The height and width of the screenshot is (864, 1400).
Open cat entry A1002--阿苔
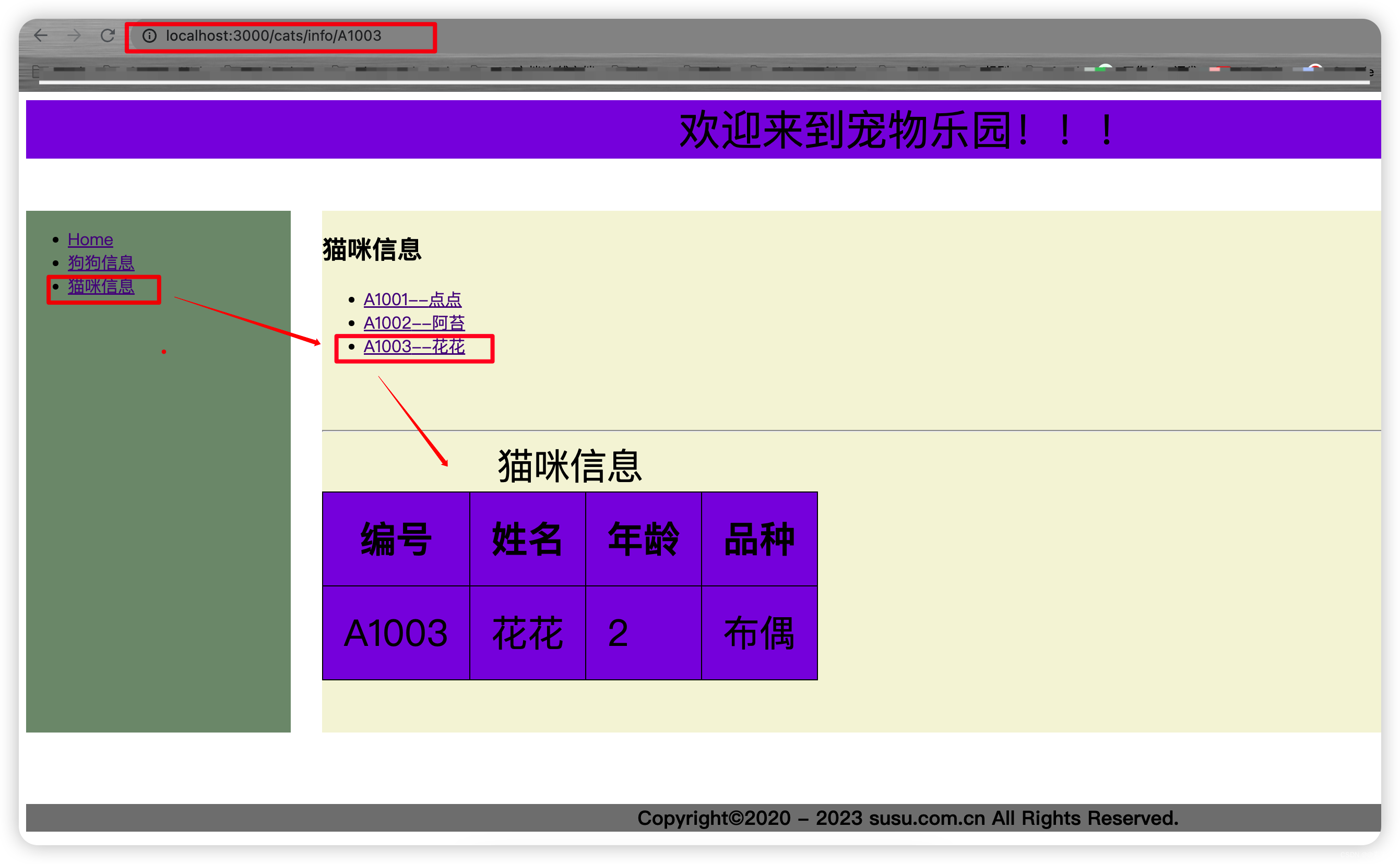(414, 322)
